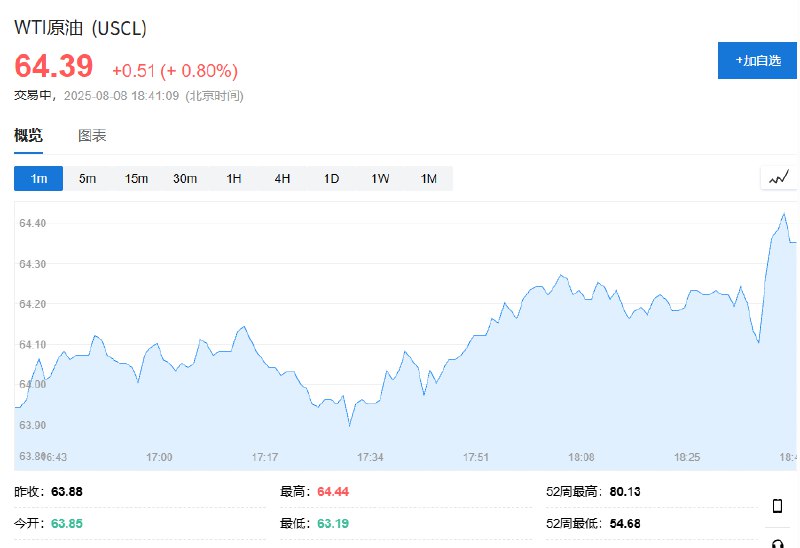This screenshot has height=548, width=800.
Task: Switch chart to 1W timeframe
Action: pos(380,179)
